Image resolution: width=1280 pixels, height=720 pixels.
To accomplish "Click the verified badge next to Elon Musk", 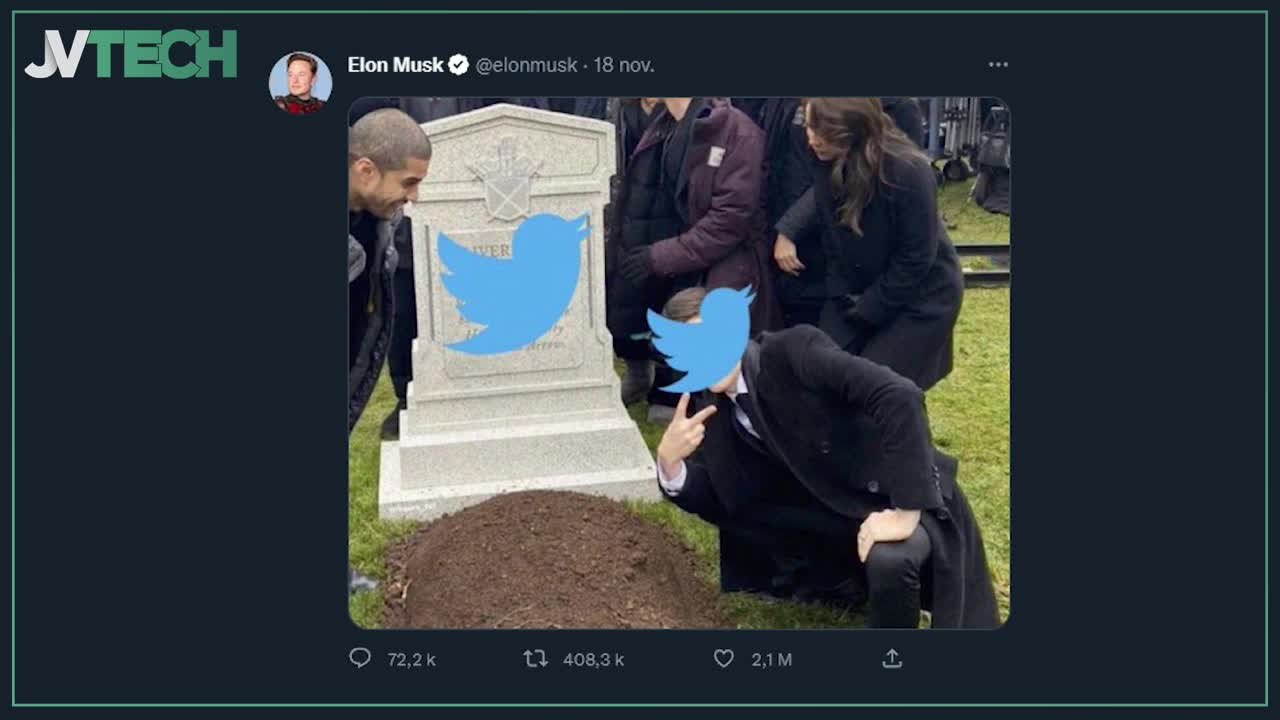I will click(458, 65).
